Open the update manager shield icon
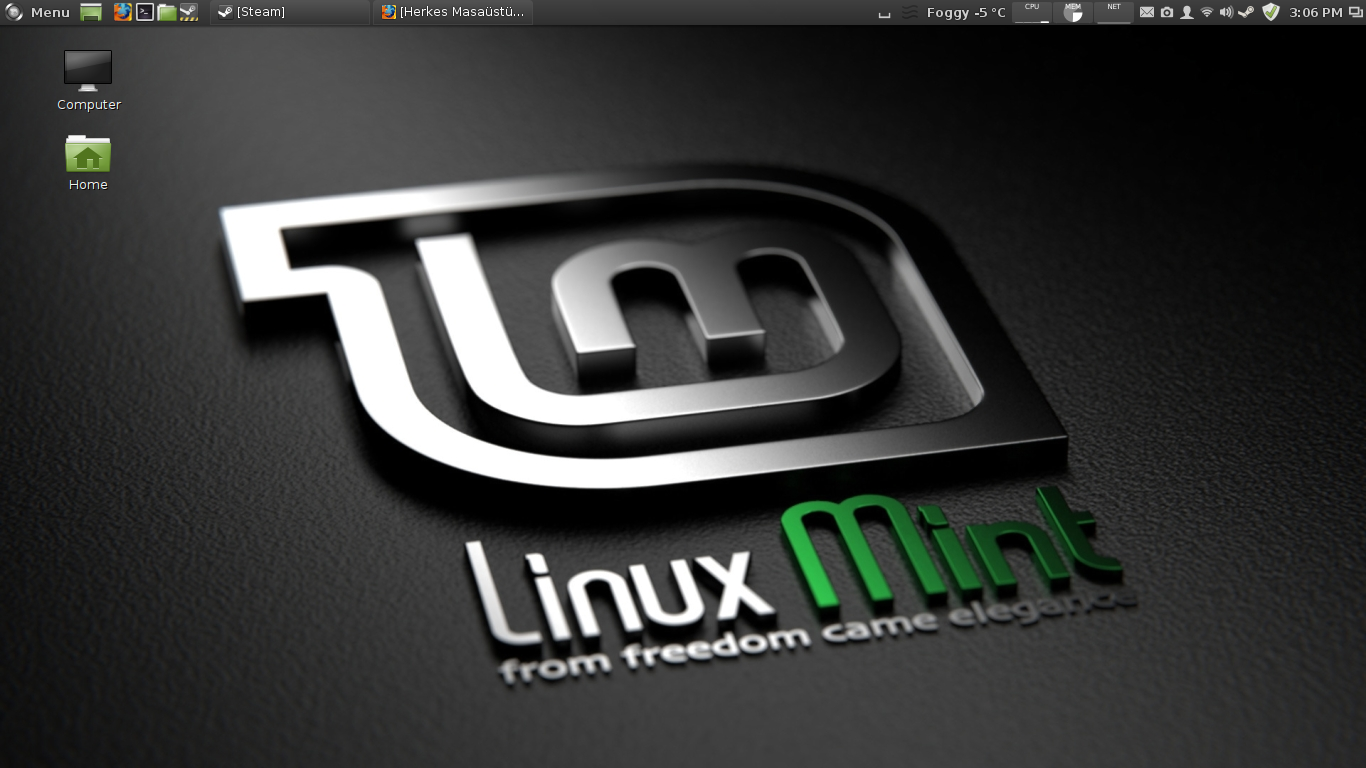Image resolution: width=1366 pixels, height=768 pixels. pyautogui.click(x=1271, y=12)
